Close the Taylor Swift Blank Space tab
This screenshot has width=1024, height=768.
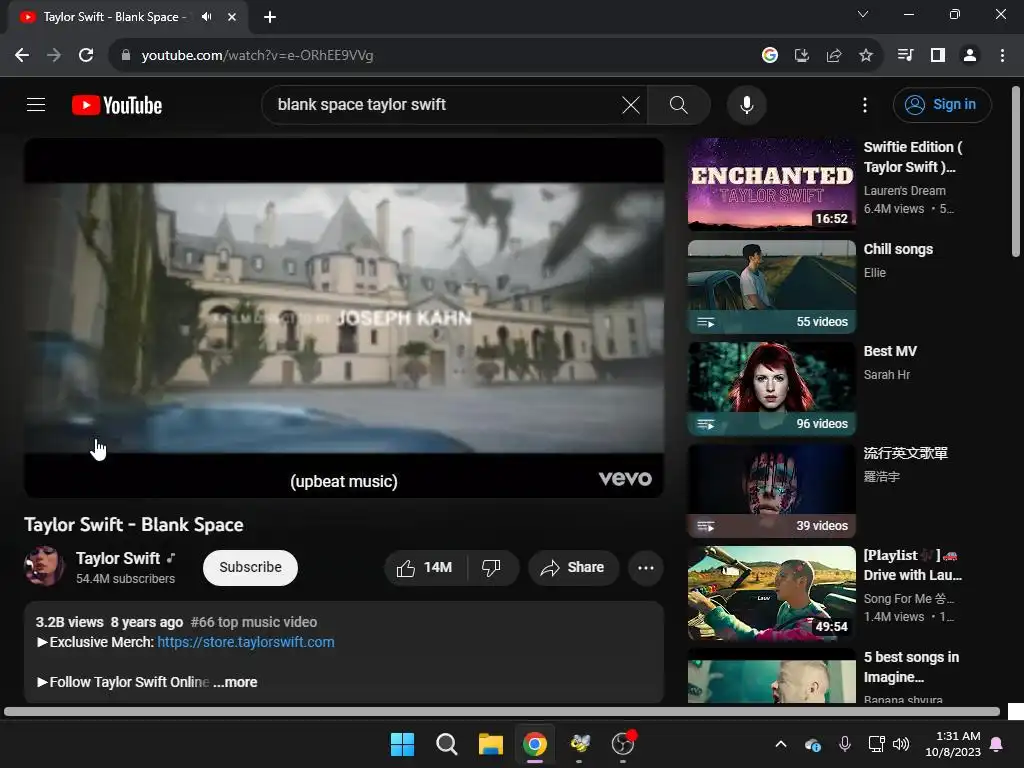coord(232,17)
